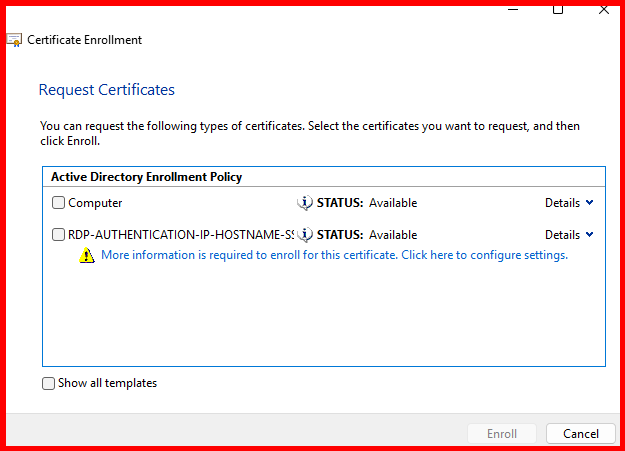This screenshot has height=451, width=625.
Task: Expand Details for the Computer certificate
Action: 569,203
